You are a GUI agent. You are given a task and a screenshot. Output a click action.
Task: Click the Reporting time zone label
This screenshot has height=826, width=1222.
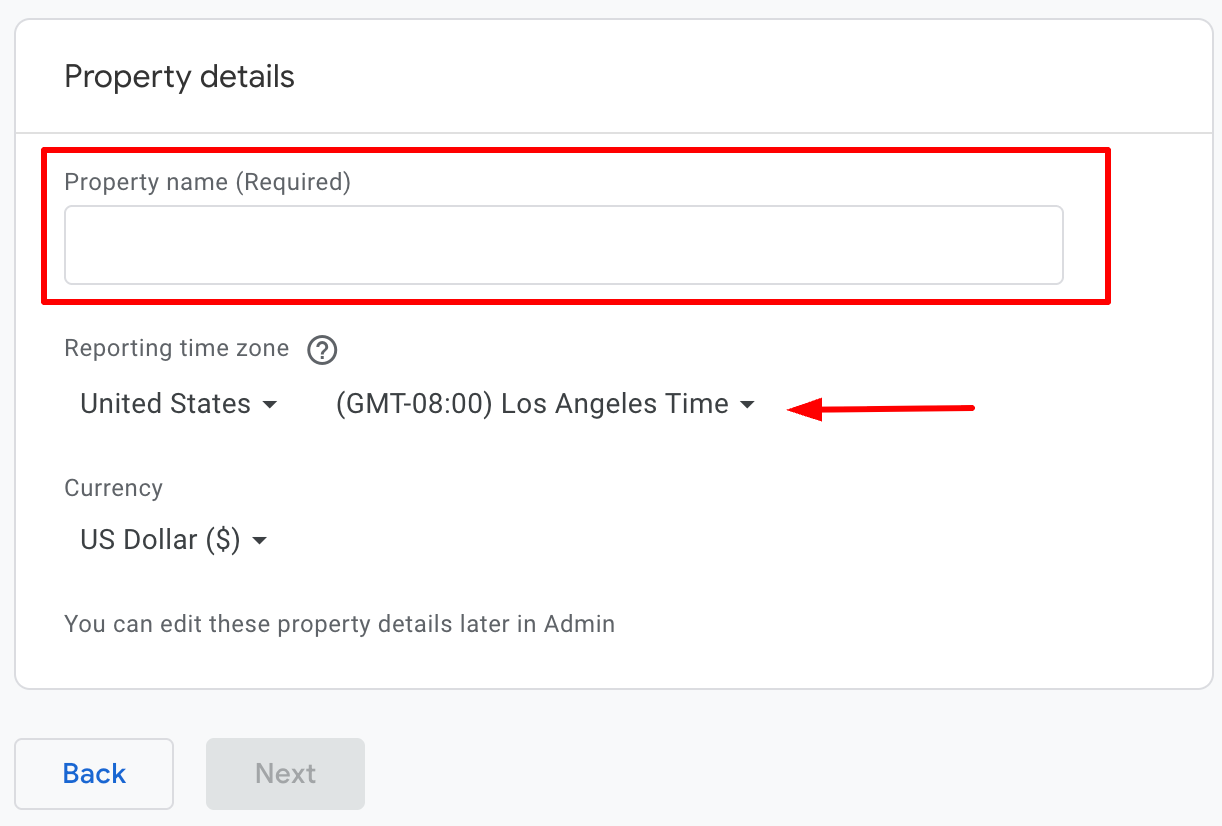[x=176, y=348]
